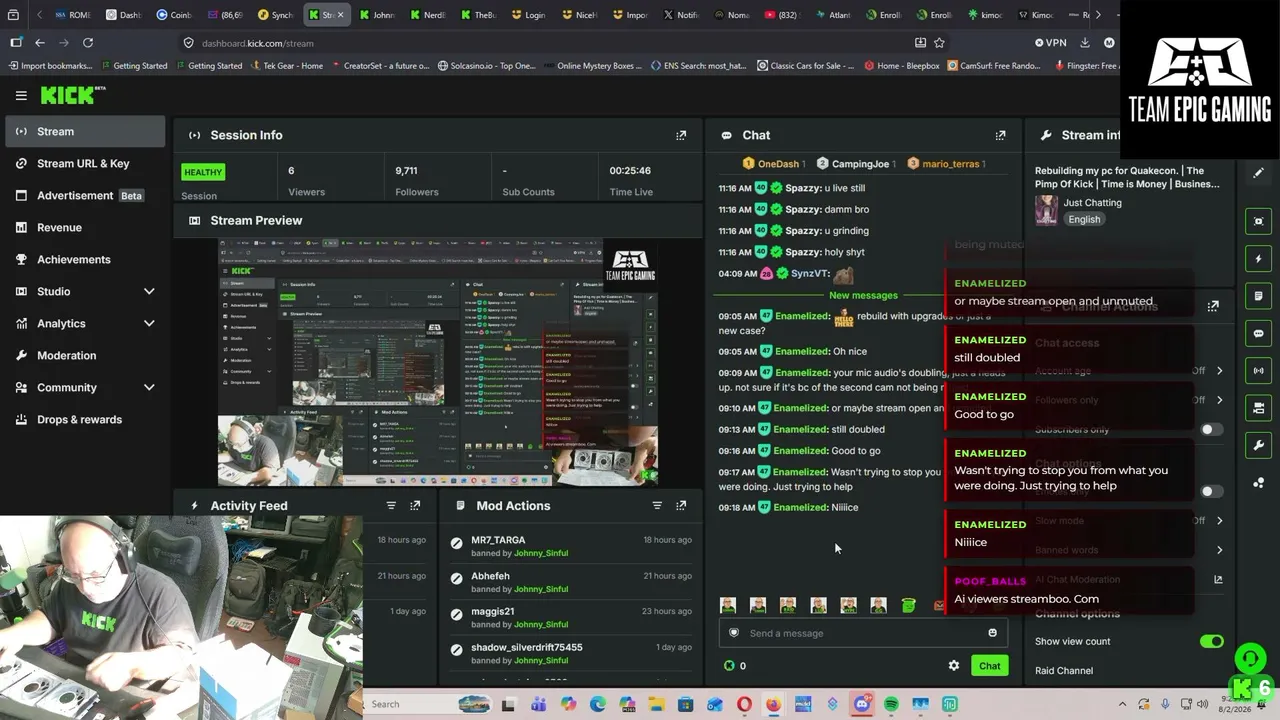
Task: Pop out the Activity Feed panel
Action: pyautogui.click(x=415, y=506)
